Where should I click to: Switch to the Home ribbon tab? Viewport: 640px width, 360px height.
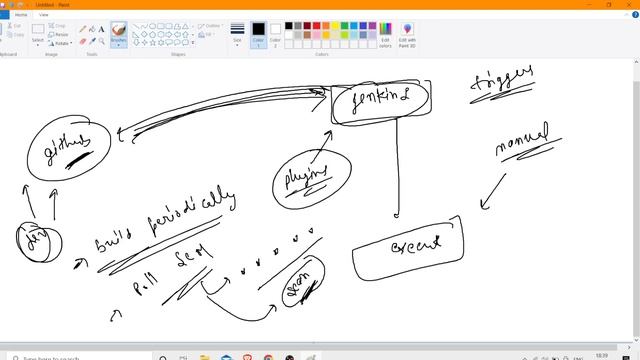click(21, 15)
